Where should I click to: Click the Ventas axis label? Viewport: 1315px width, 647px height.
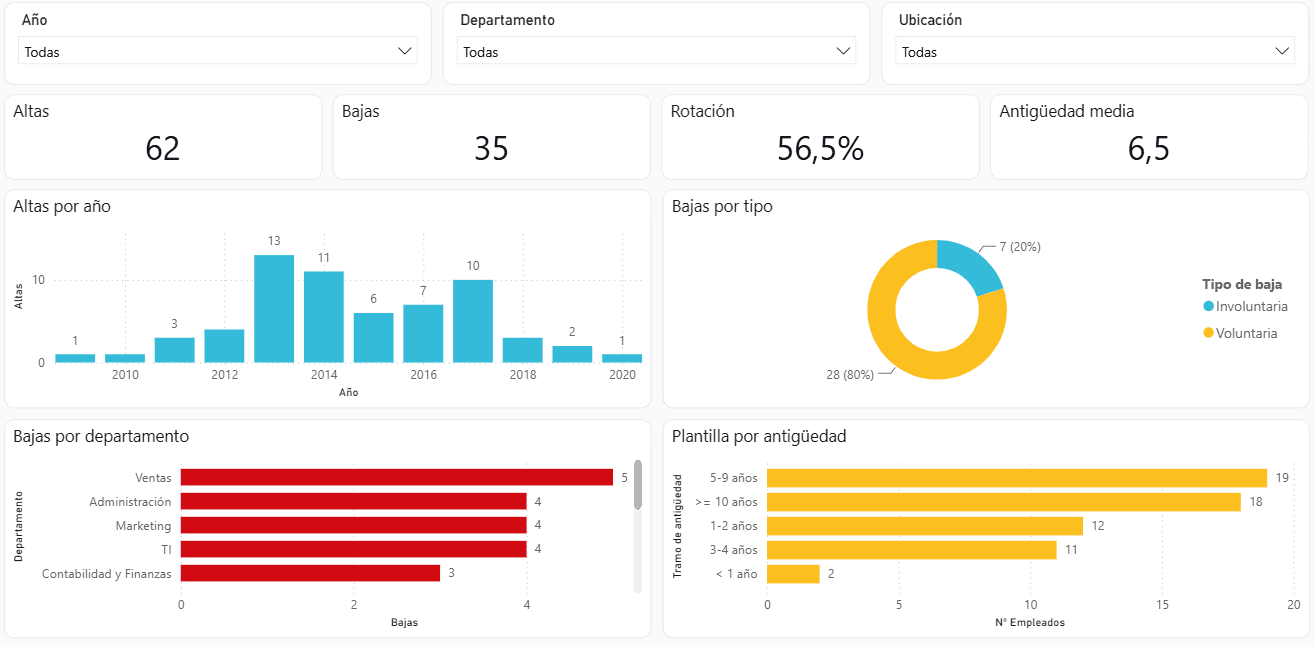pos(153,478)
